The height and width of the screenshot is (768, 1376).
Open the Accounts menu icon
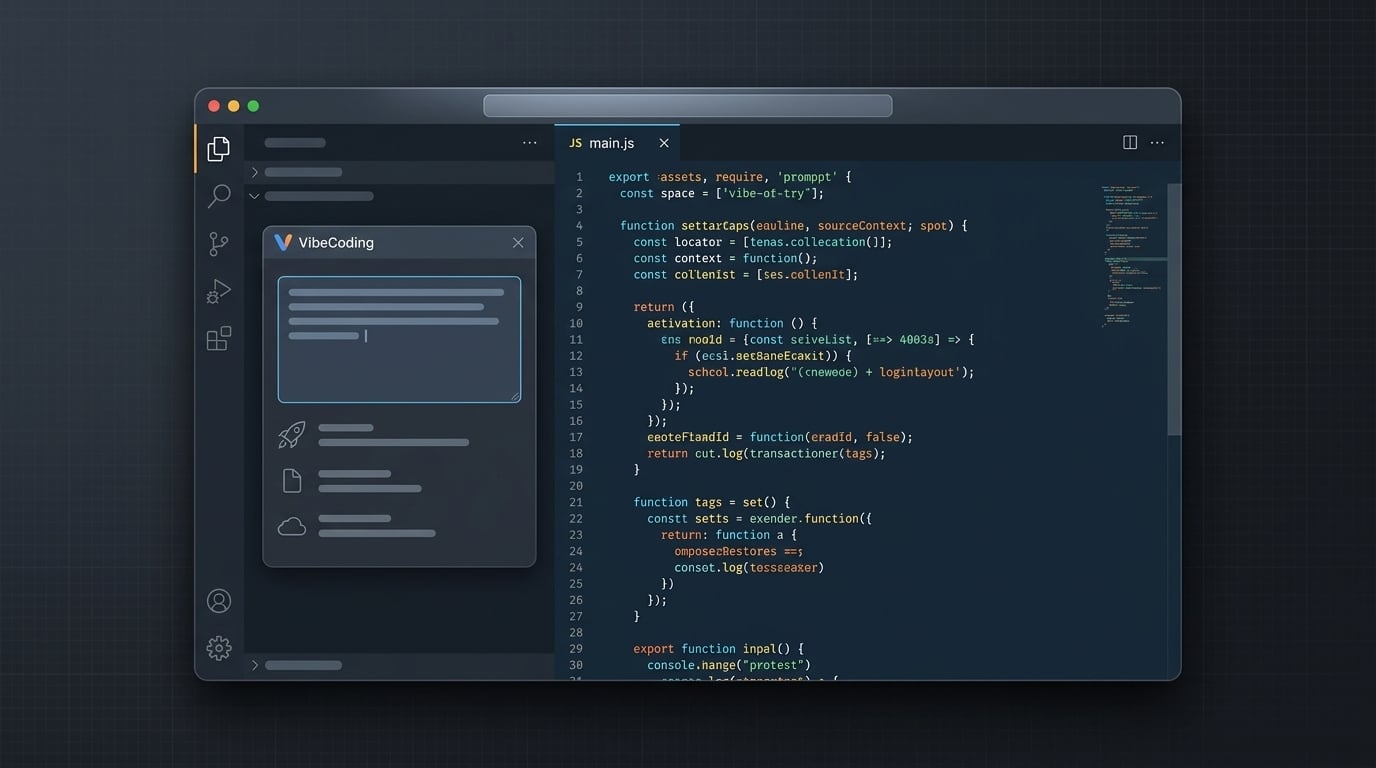pos(218,601)
